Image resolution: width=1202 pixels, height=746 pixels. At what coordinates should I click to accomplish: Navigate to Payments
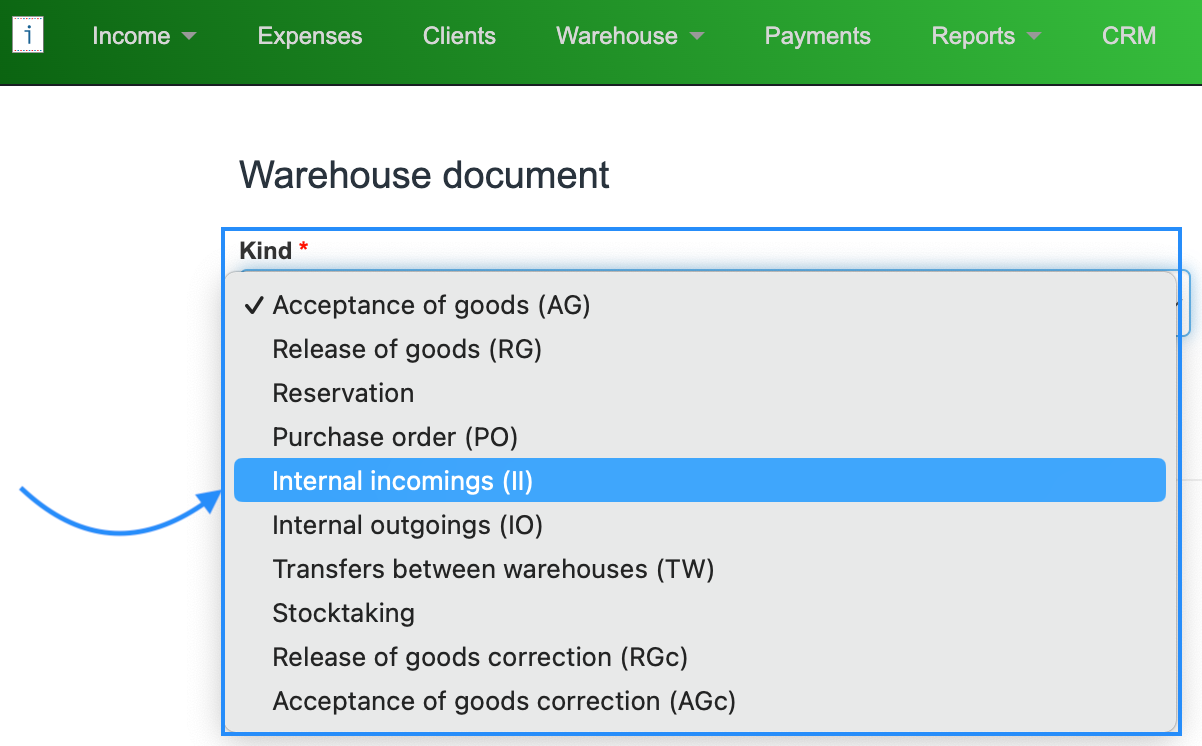coord(817,36)
